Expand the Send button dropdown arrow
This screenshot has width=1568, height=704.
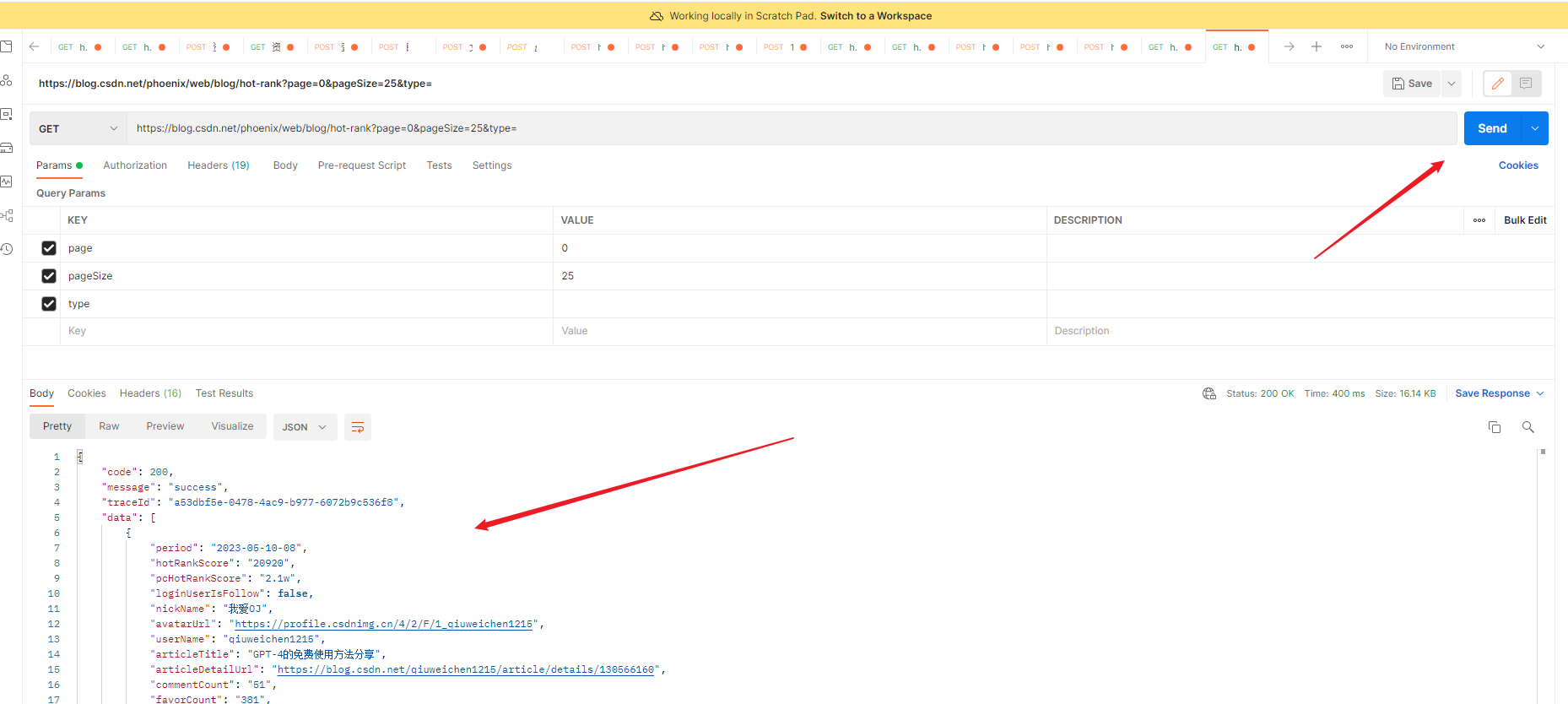coord(1534,128)
